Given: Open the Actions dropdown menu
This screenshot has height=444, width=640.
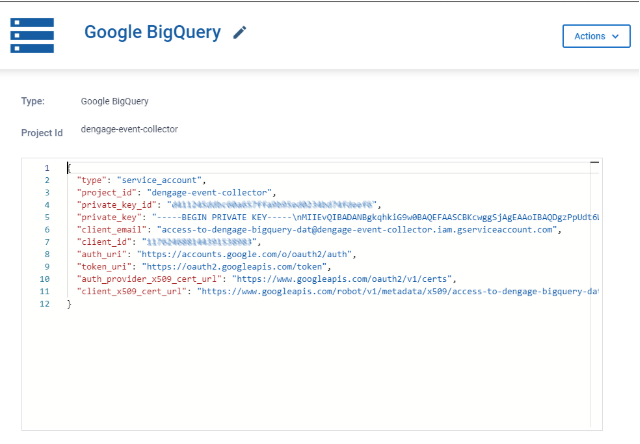Looking at the screenshot, I should 596,36.
